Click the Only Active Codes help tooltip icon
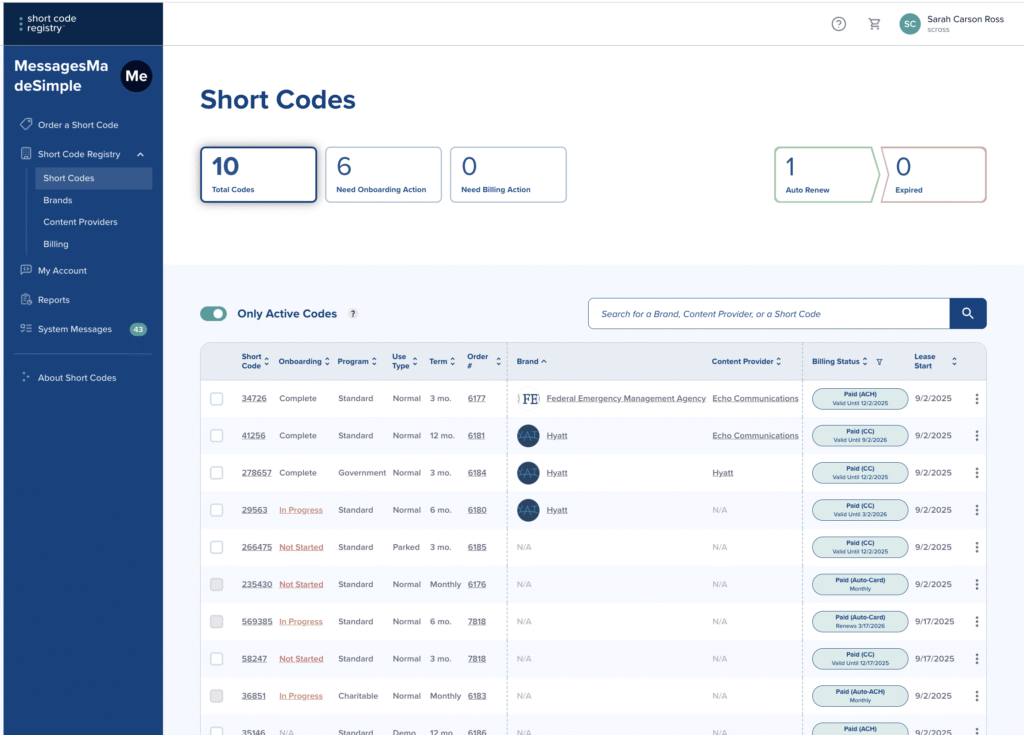 [x=352, y=314]
